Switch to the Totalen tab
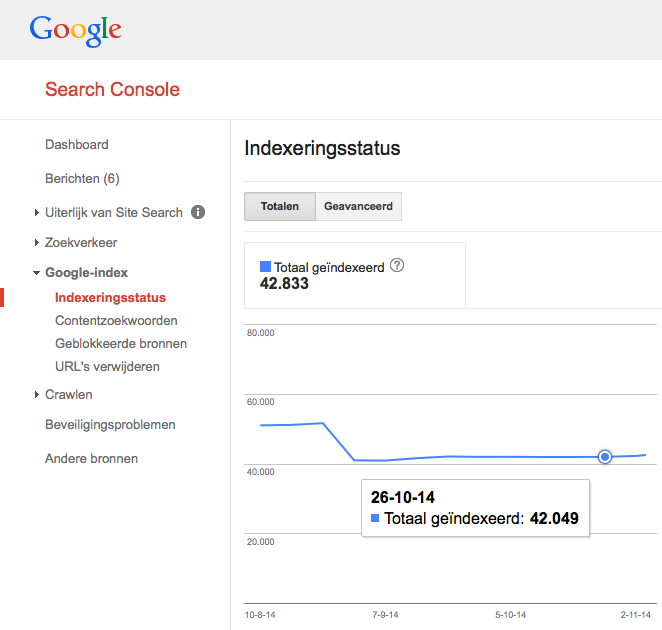 coord(280,207)
